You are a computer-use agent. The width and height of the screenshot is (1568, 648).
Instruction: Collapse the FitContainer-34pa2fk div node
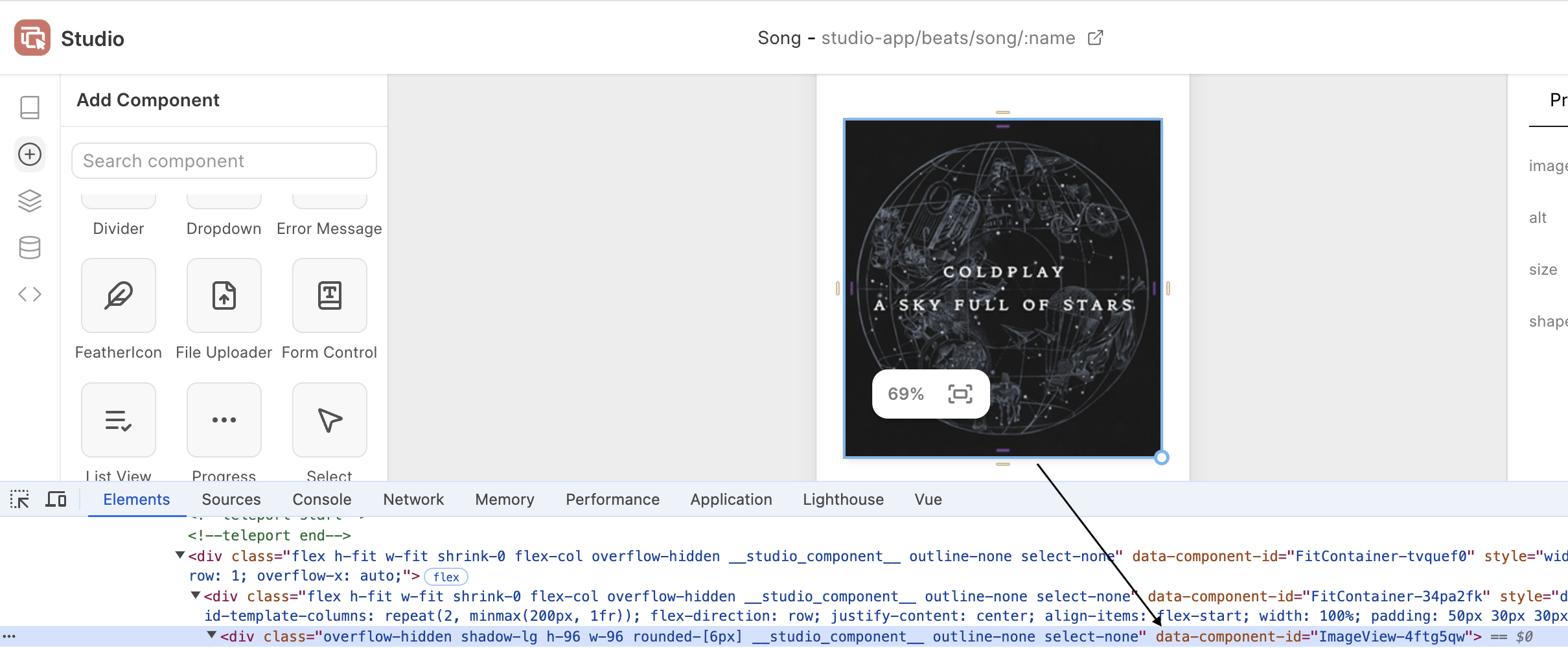point(196,596)
